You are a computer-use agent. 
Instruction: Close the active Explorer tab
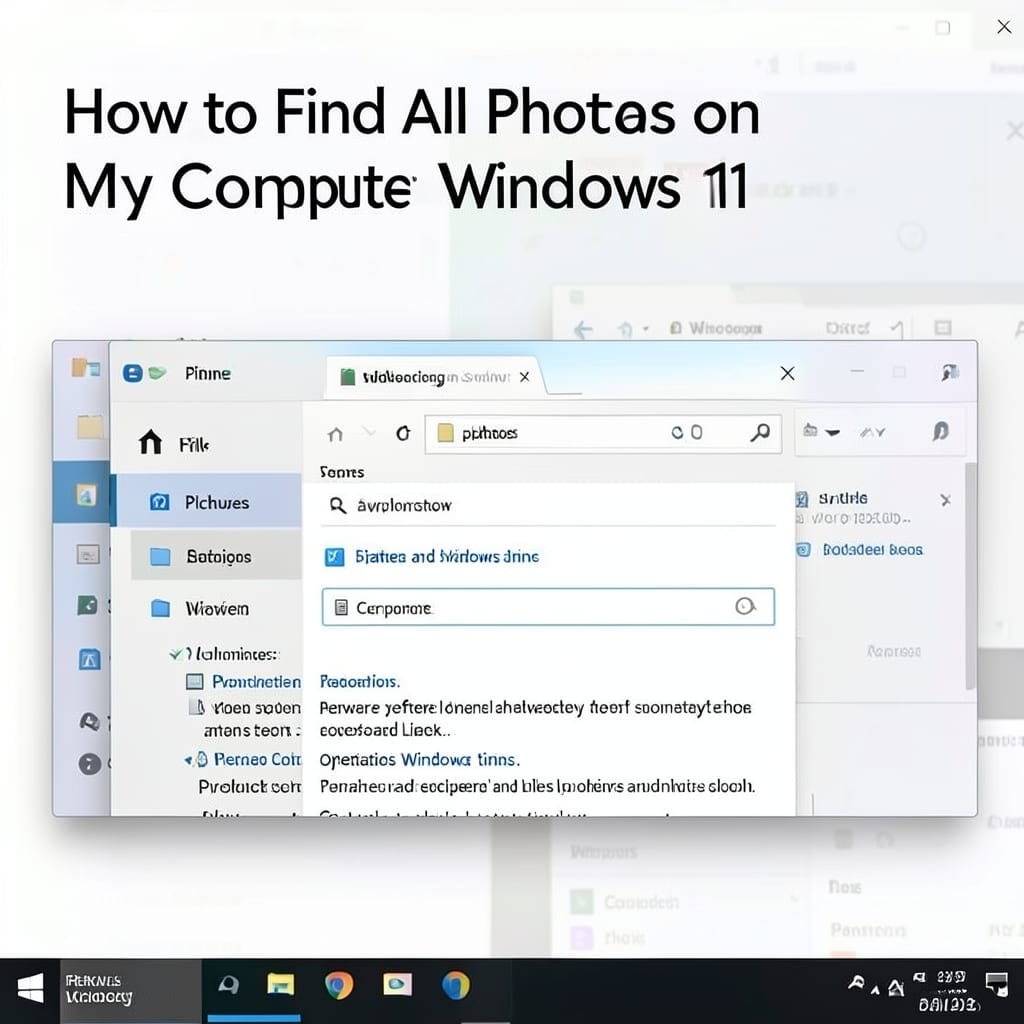click(524, 377)
